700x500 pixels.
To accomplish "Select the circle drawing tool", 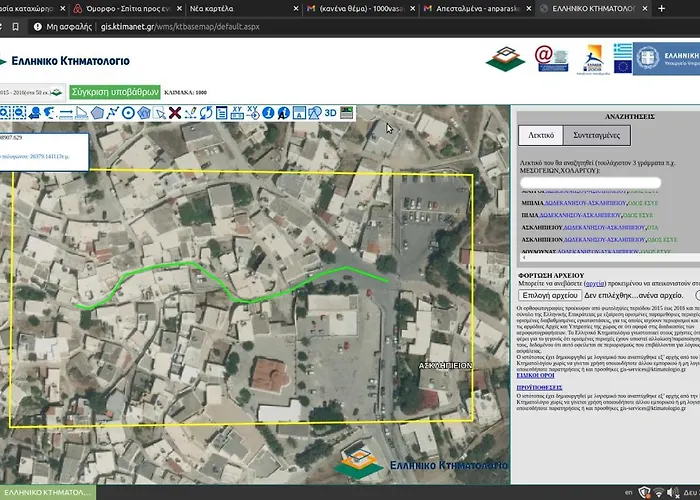I will pyautogui.click(x=129, y=112).
